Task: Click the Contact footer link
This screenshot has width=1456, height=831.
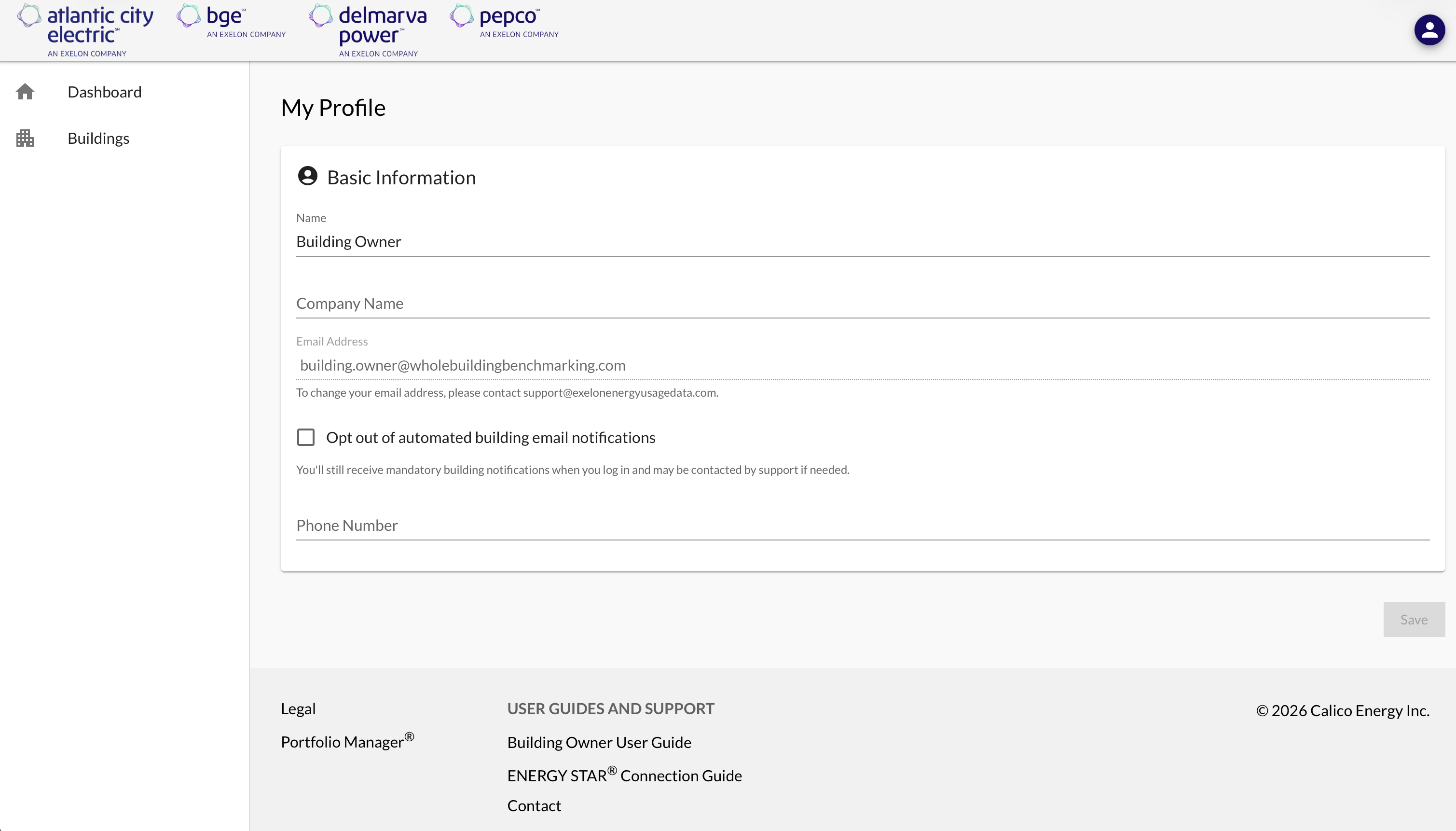Action: point(534,805)
